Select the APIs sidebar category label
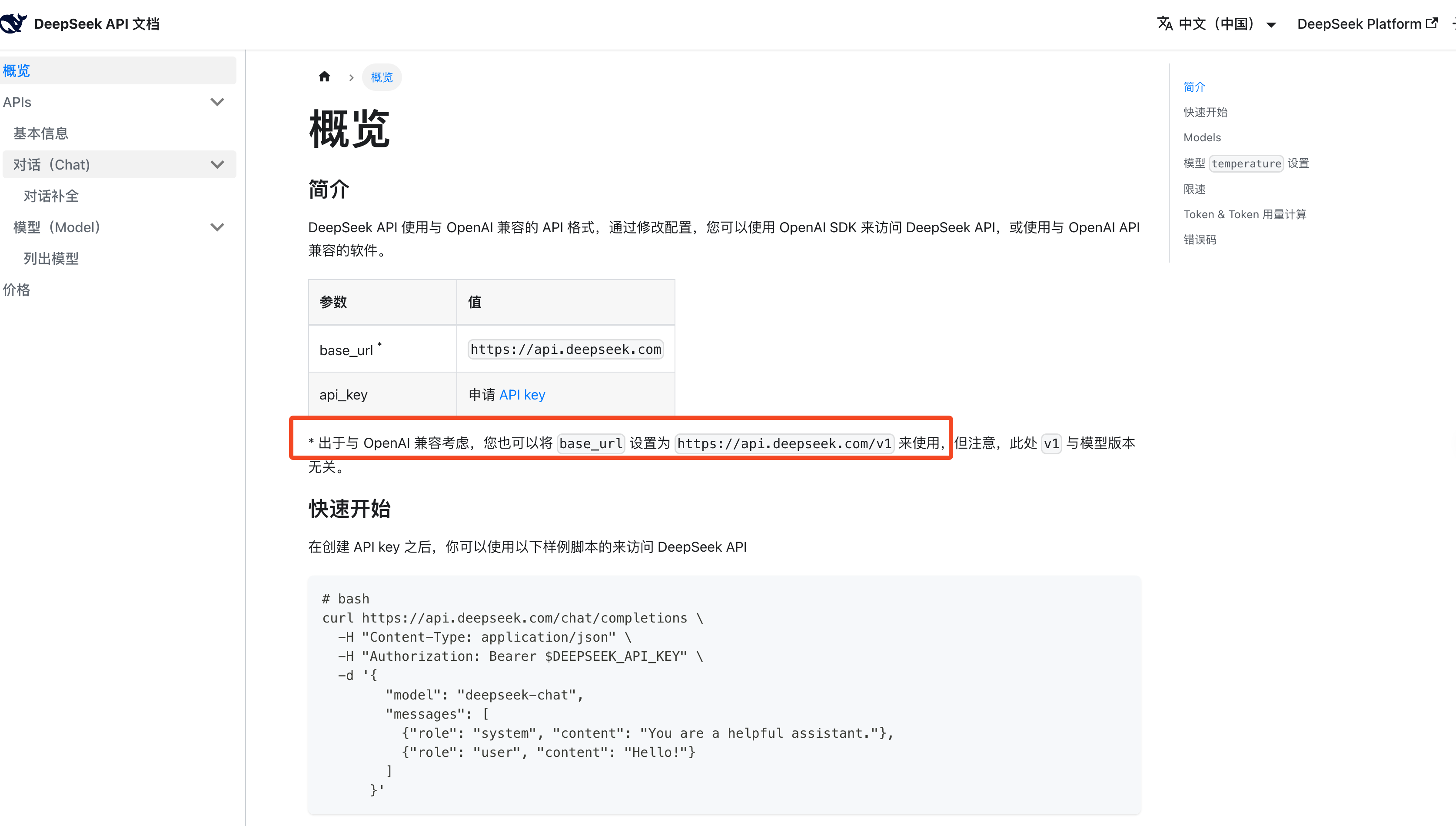Image resolution: width=1456 pixels, height=826 pixels. pyautogui.click(x=17, y=102)
